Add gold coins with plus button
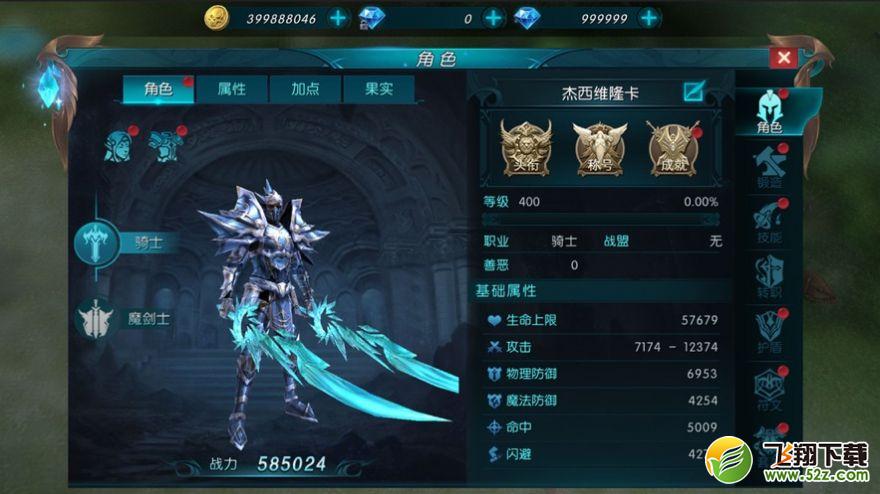880x494 pixels. point(338,19)
